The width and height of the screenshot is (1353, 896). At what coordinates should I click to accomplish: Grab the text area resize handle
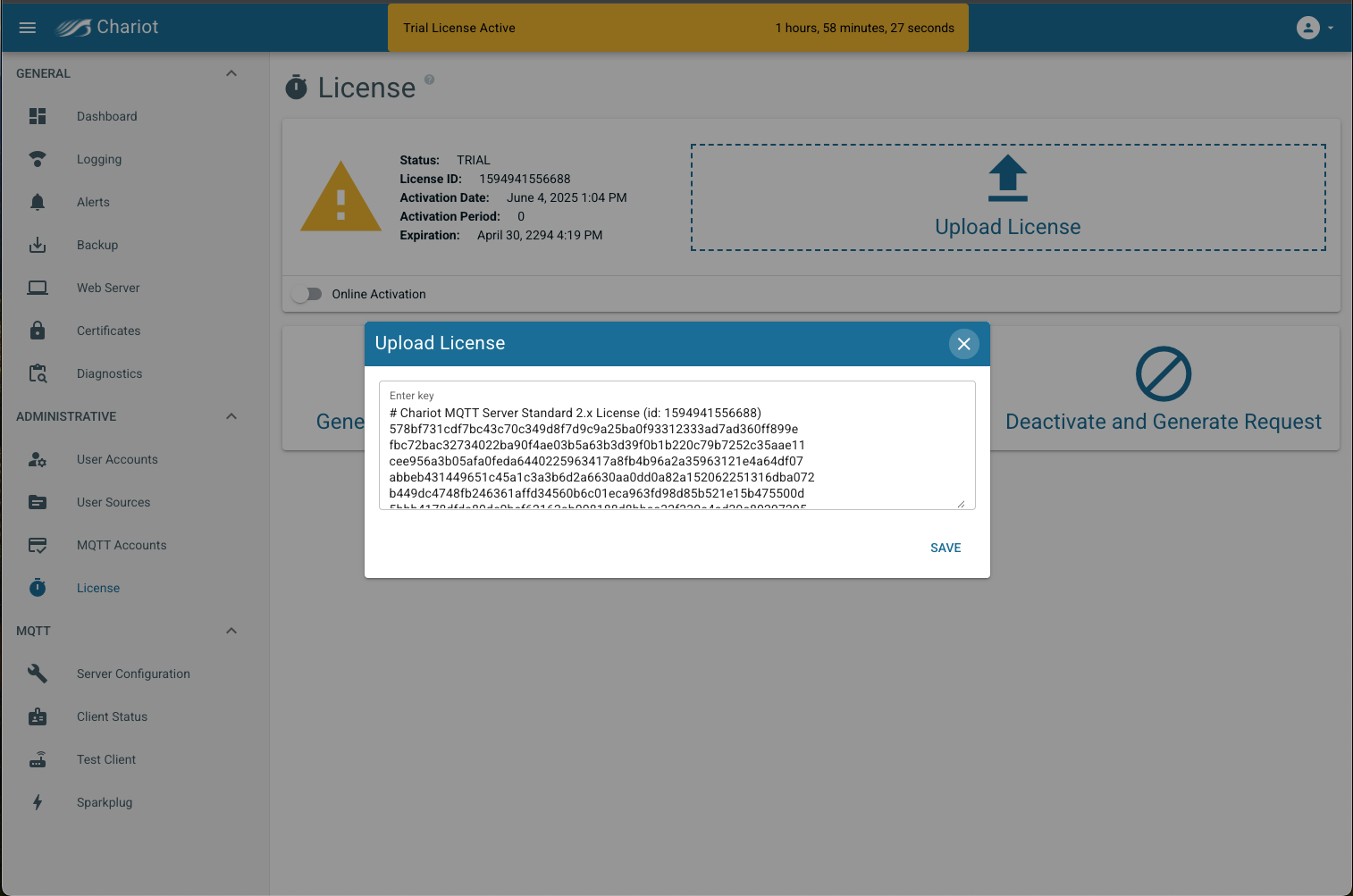[x=962, y=504]
